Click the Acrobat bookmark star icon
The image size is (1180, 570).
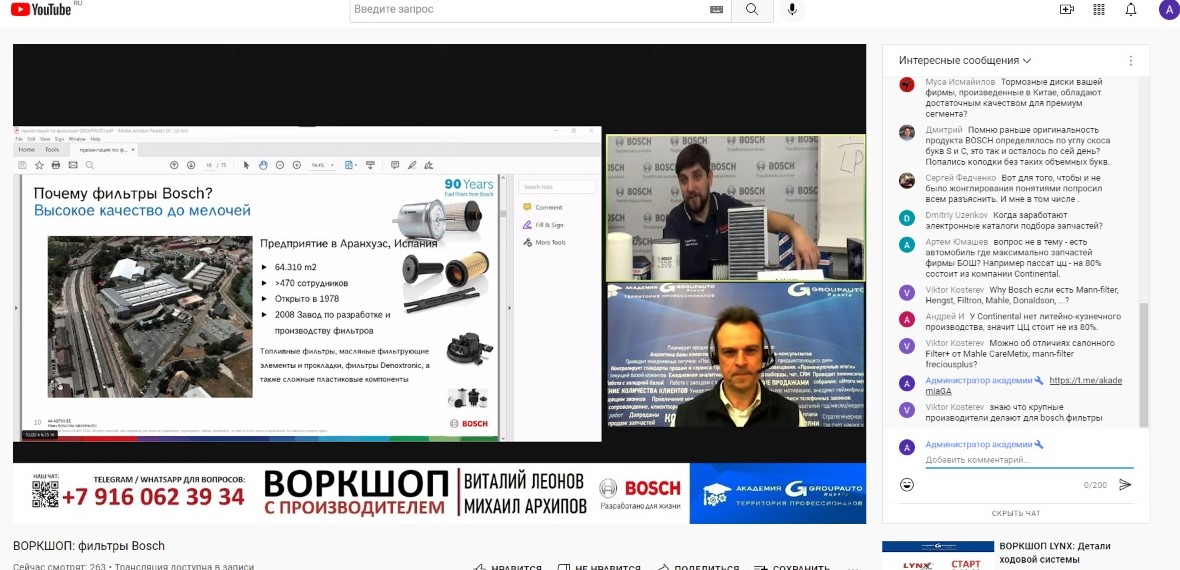pyautogui.click(x=39, y=165)
